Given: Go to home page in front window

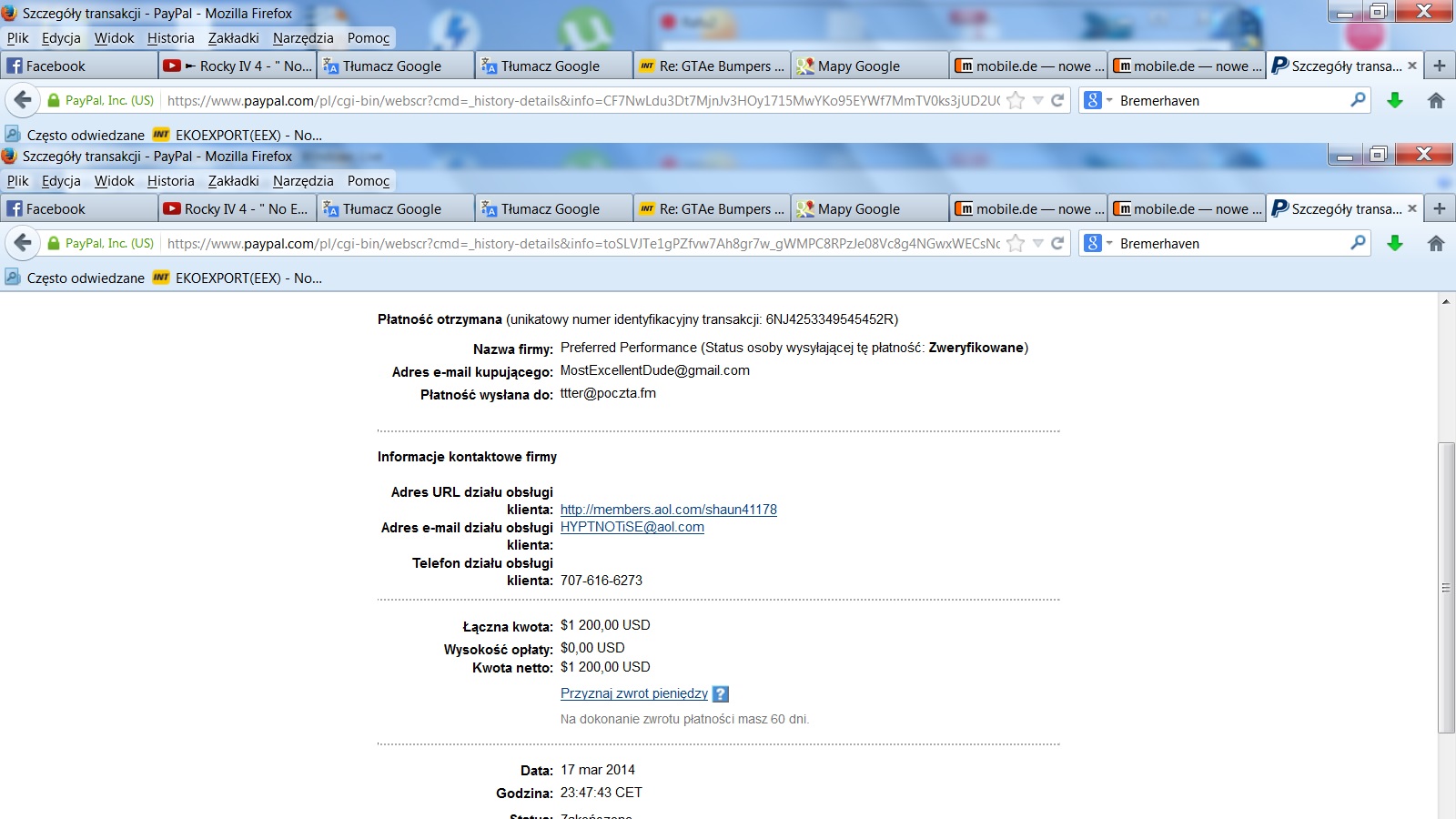Looking at the screenshot, I should pyautogui.click(x=1436, y=243).
